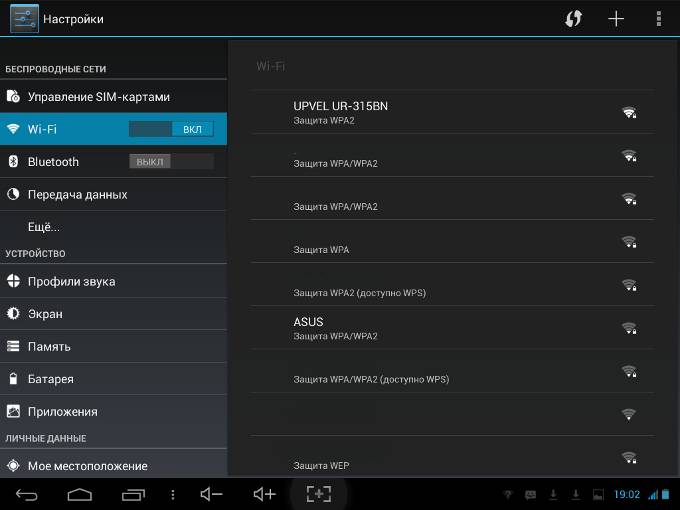Connect to the ASUS network
Viewport: 680px width, 510px height.
[x=452, y=328]
